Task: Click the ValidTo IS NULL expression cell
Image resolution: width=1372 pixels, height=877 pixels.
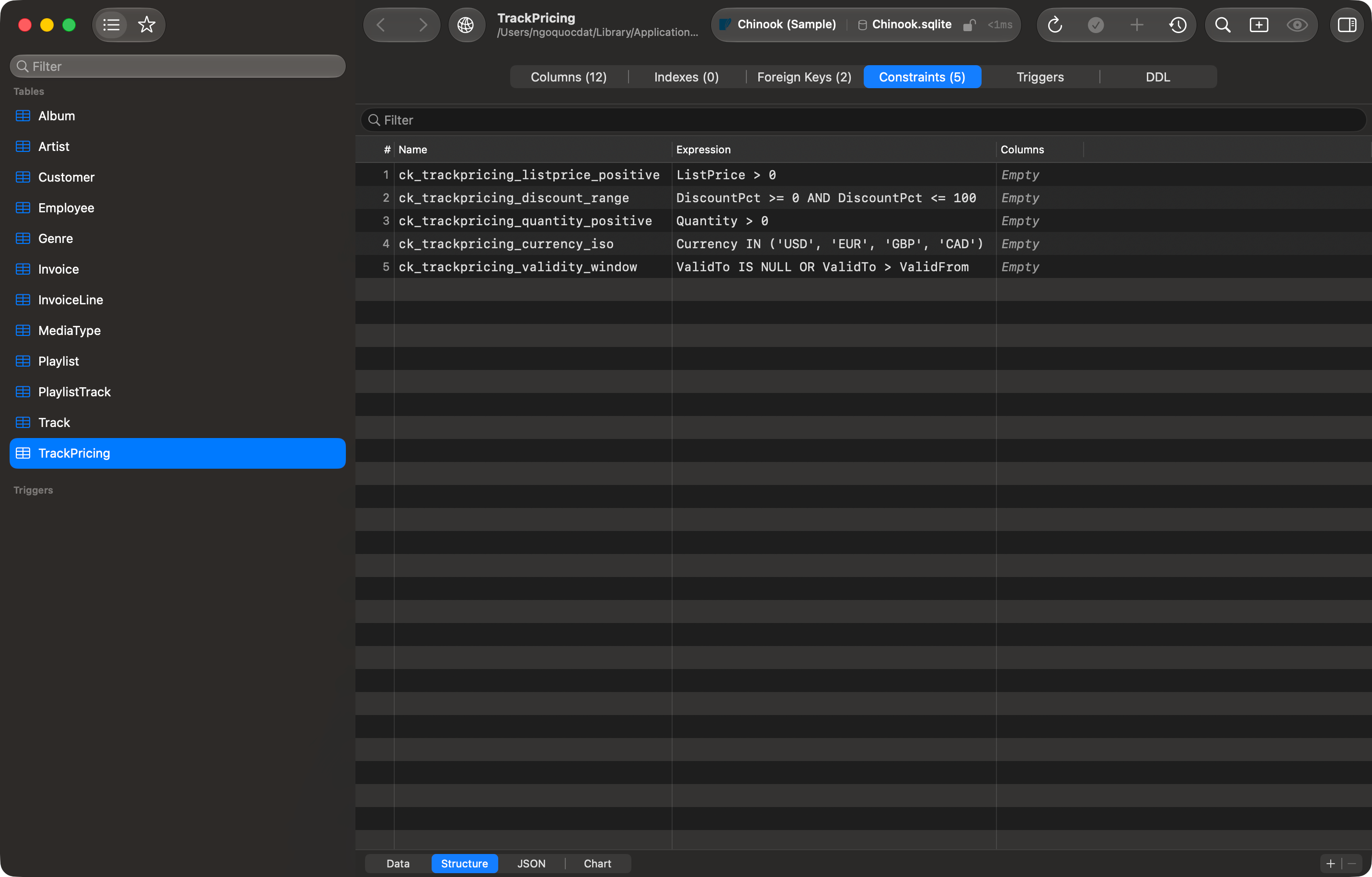Action: click(834, 266)
